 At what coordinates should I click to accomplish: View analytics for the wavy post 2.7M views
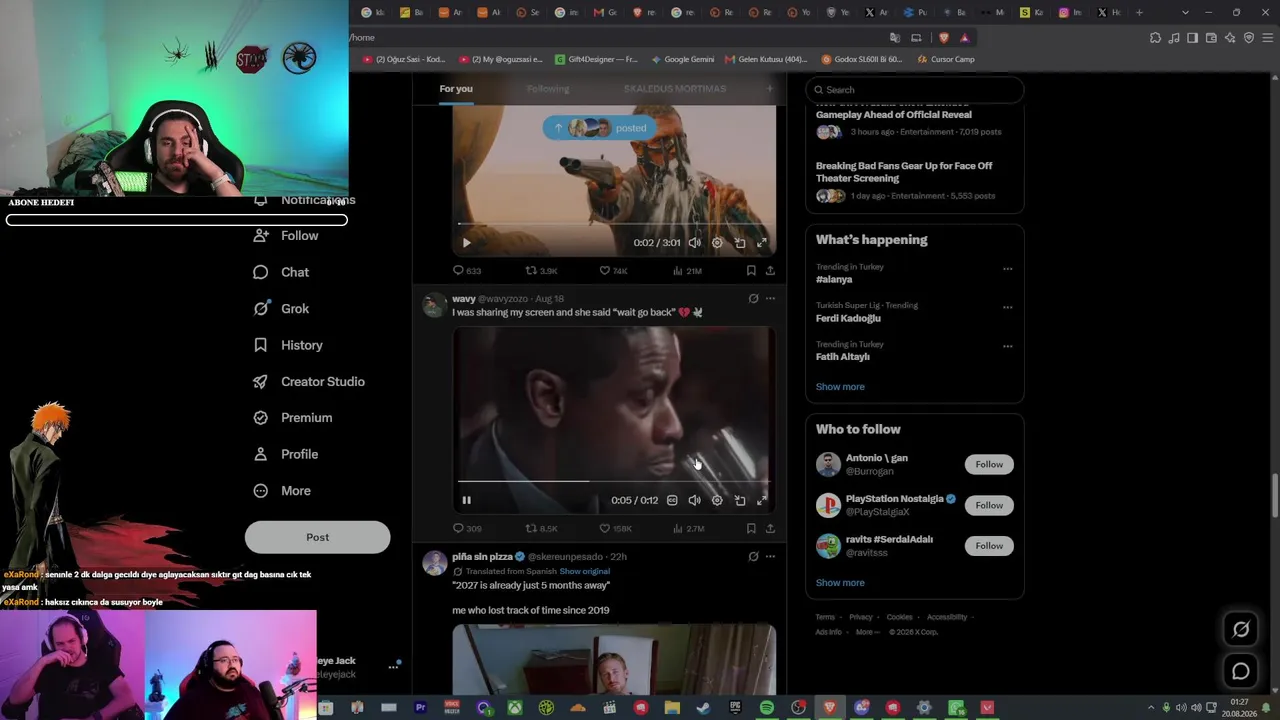click(688, 528)
